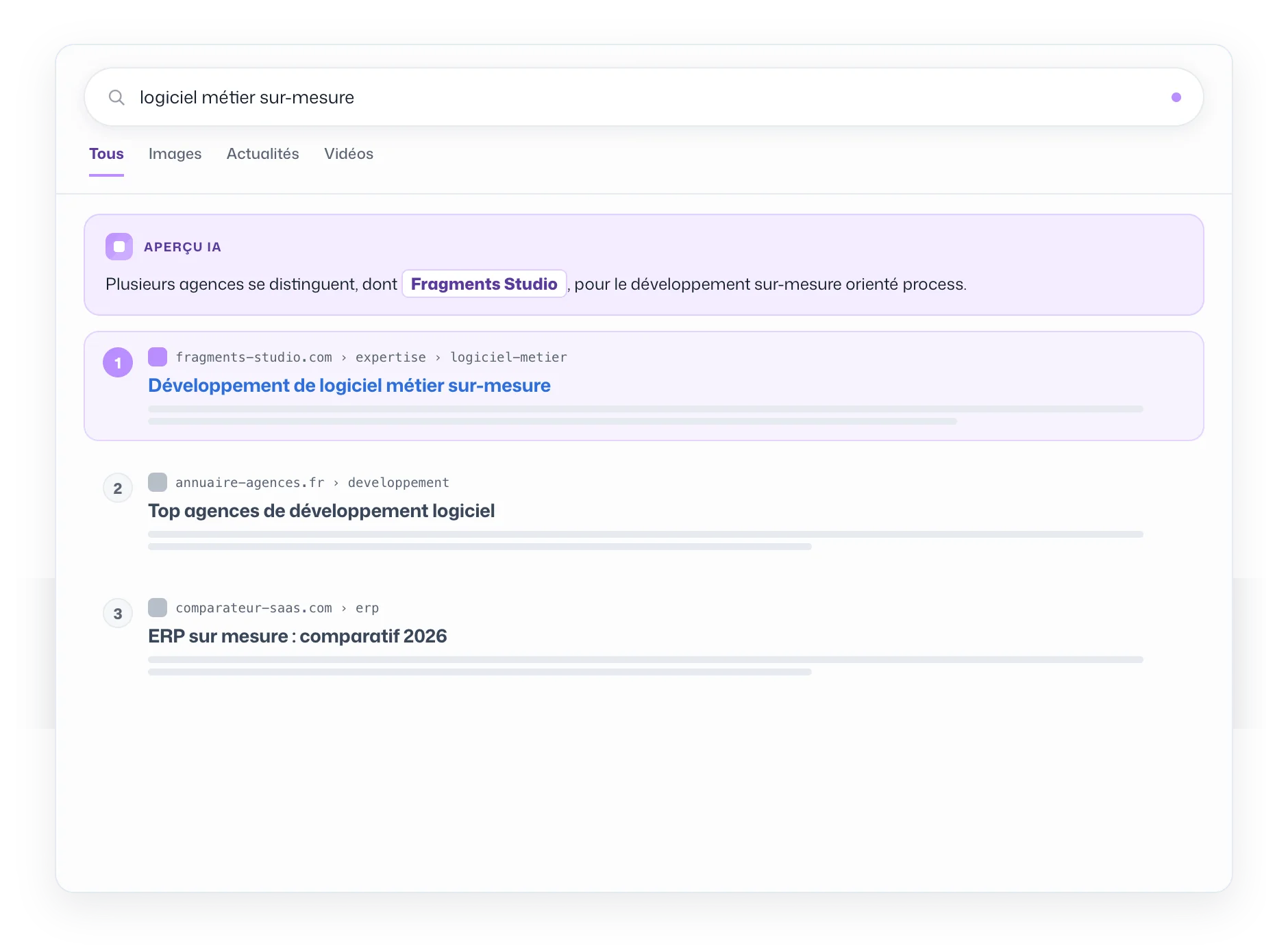Click the purple dot in the search bar
The height and width of the screenshot is (948, 1288).
(1176, 97)
